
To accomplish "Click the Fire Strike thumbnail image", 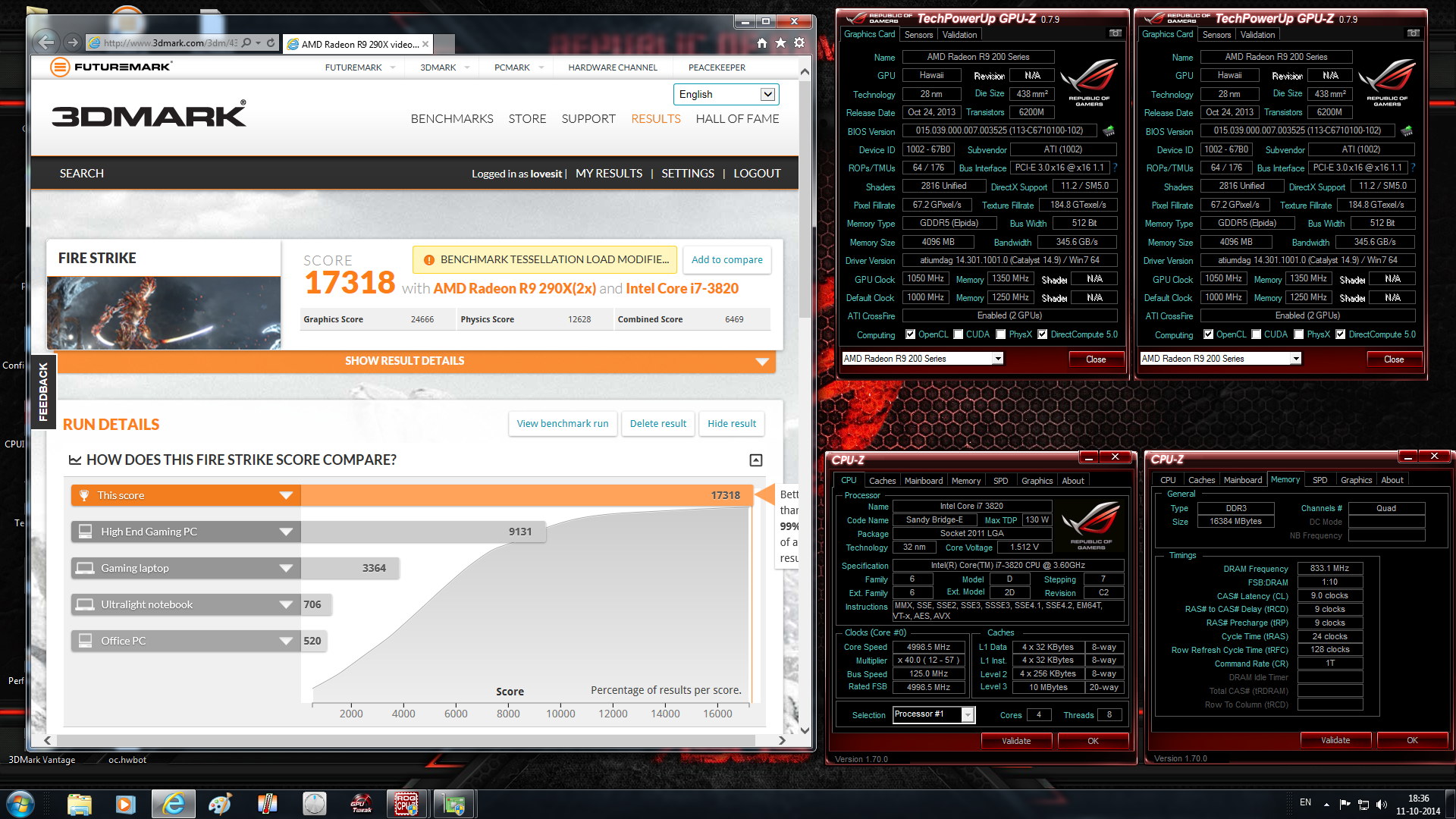I will (x=164, y=312).
